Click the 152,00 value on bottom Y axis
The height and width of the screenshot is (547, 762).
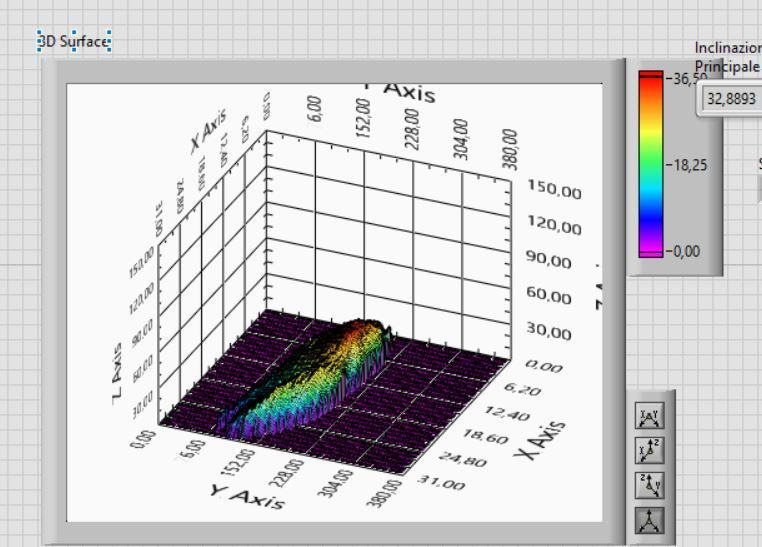pos(239,462)
